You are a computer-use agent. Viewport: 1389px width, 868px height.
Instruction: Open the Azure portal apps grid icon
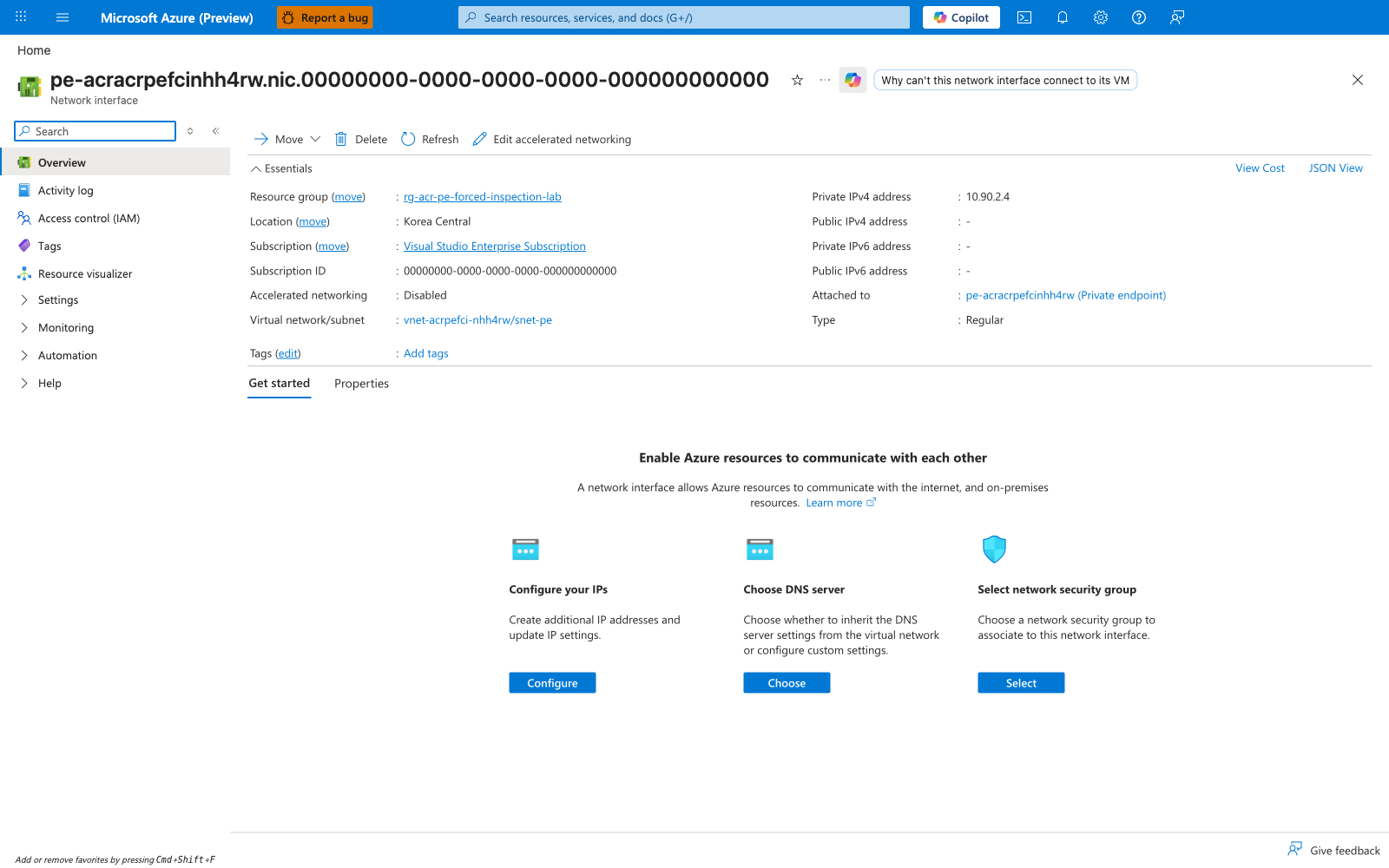tap(21, 17)
